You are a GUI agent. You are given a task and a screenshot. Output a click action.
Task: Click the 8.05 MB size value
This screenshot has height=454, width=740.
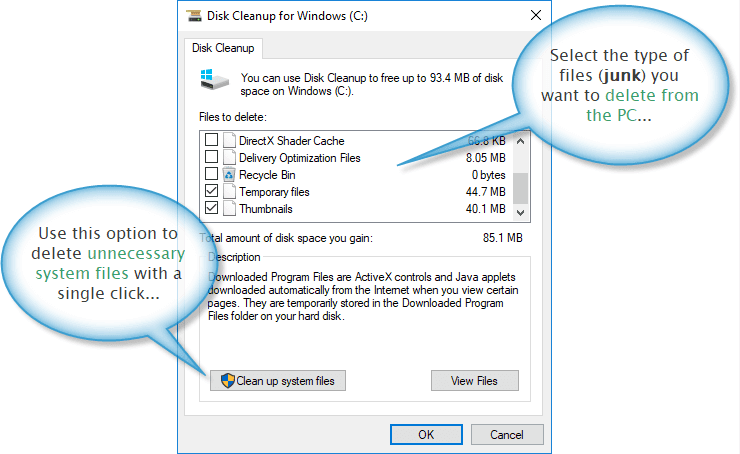(486, 158)
